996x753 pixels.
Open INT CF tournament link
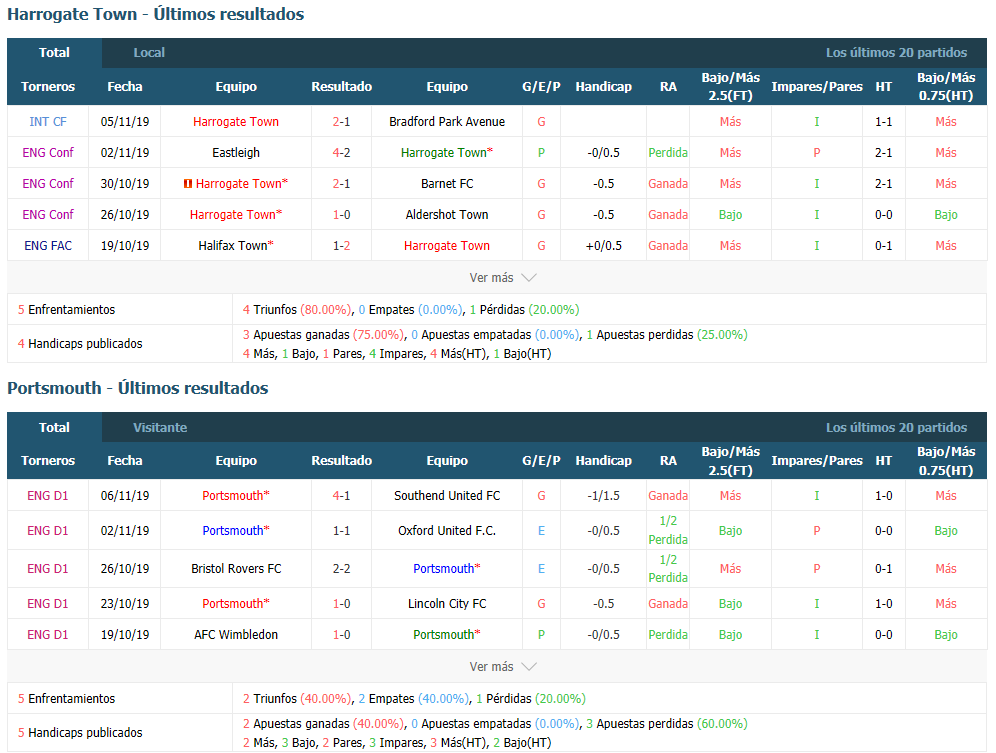(48, 121)
